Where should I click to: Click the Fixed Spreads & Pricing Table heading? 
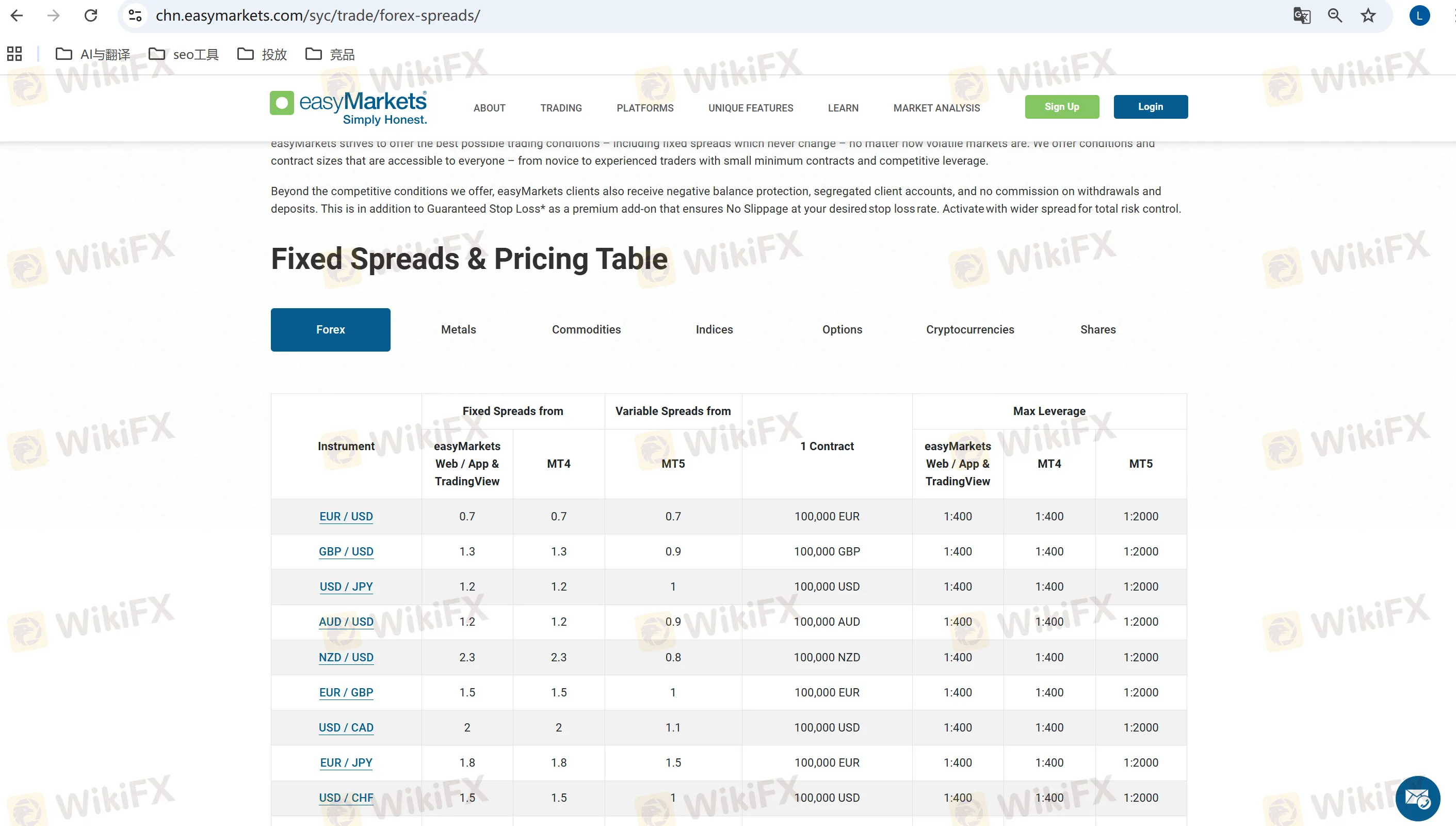pyautogui.click(x=470, y=259)
